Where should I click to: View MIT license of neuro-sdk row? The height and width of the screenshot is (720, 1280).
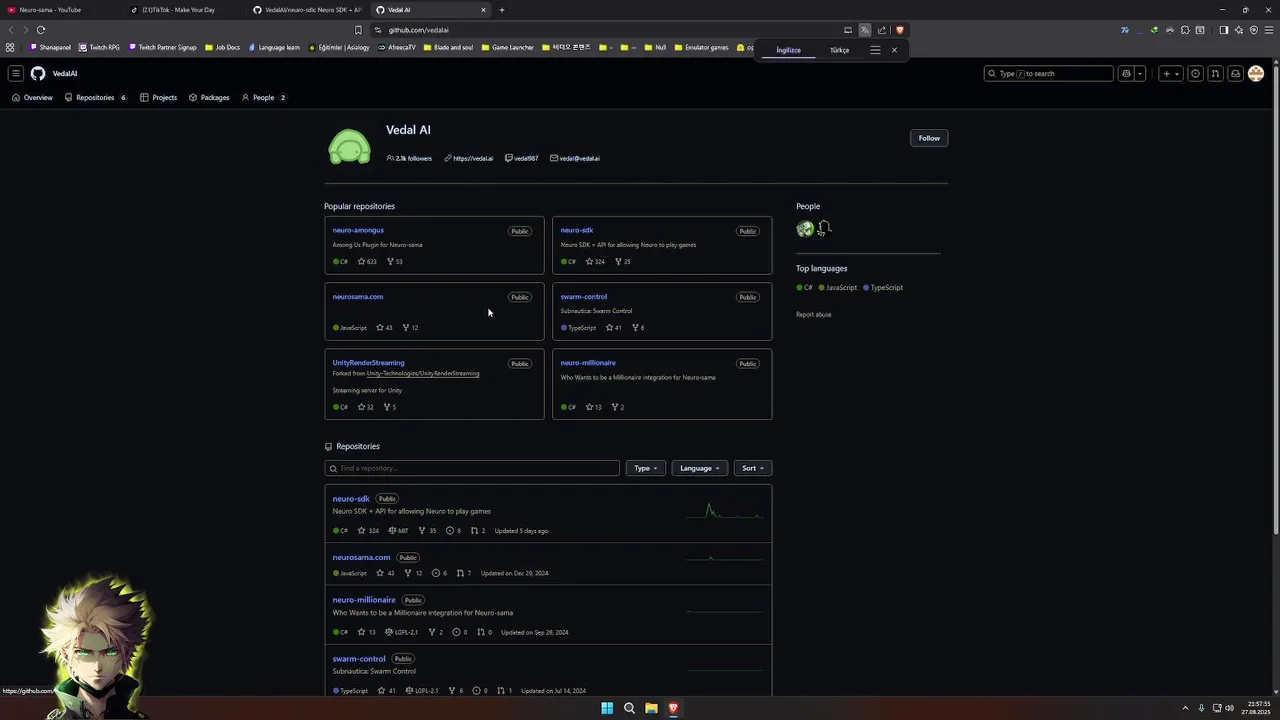click(398, 531)
